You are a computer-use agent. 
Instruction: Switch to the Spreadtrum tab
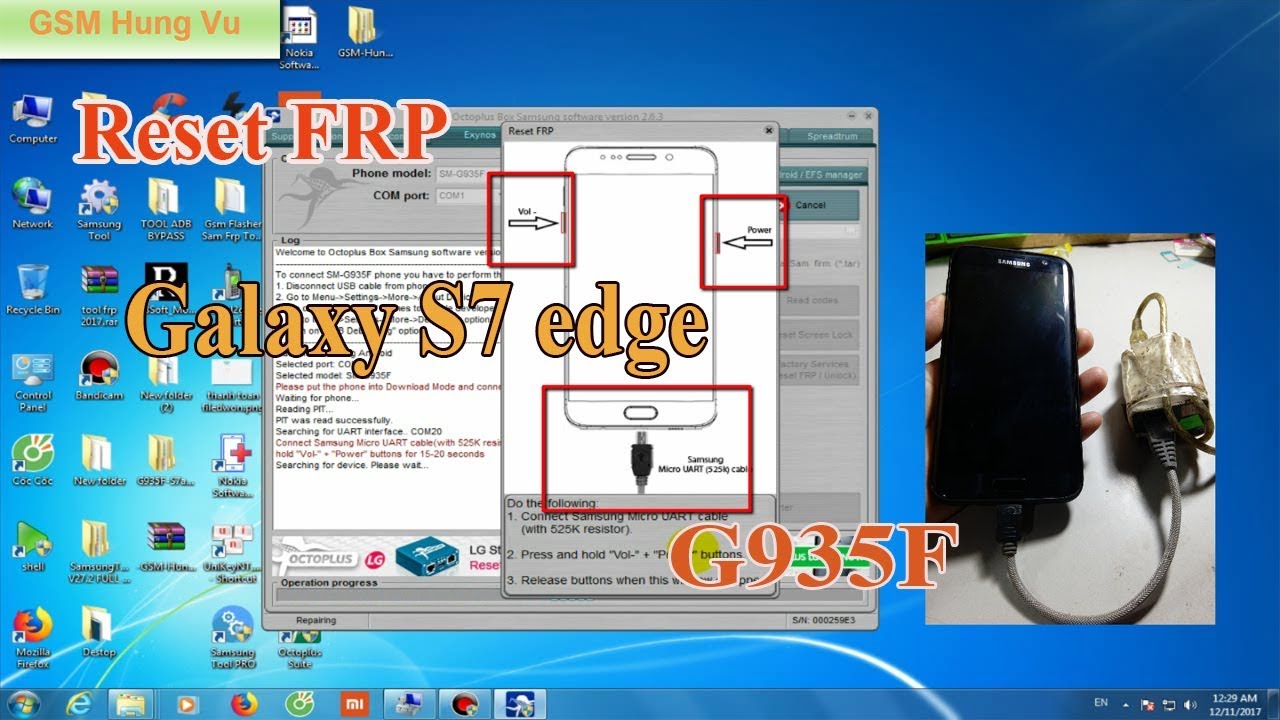point(832,135)
